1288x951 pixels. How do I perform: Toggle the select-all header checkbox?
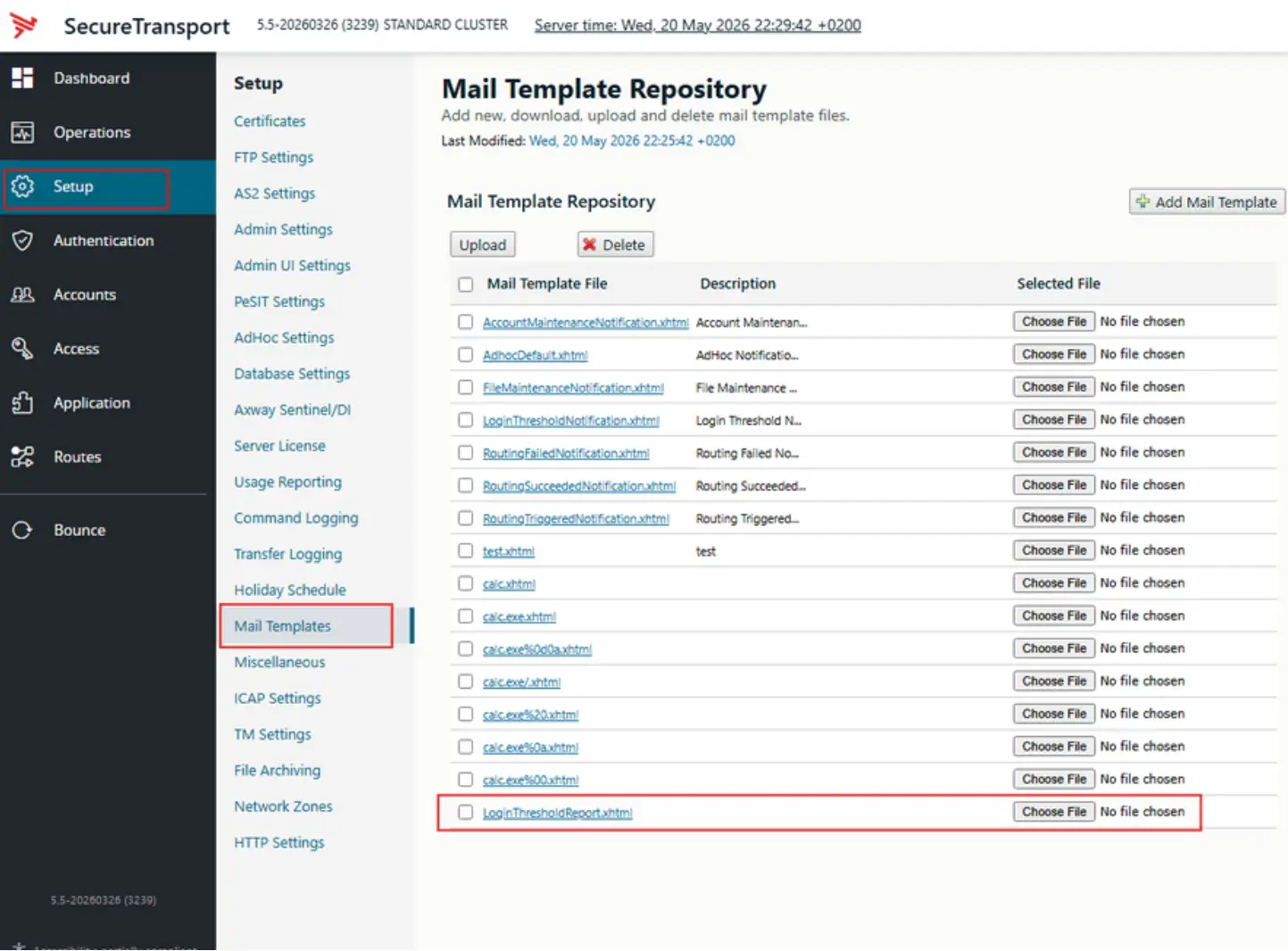point(465,285)
